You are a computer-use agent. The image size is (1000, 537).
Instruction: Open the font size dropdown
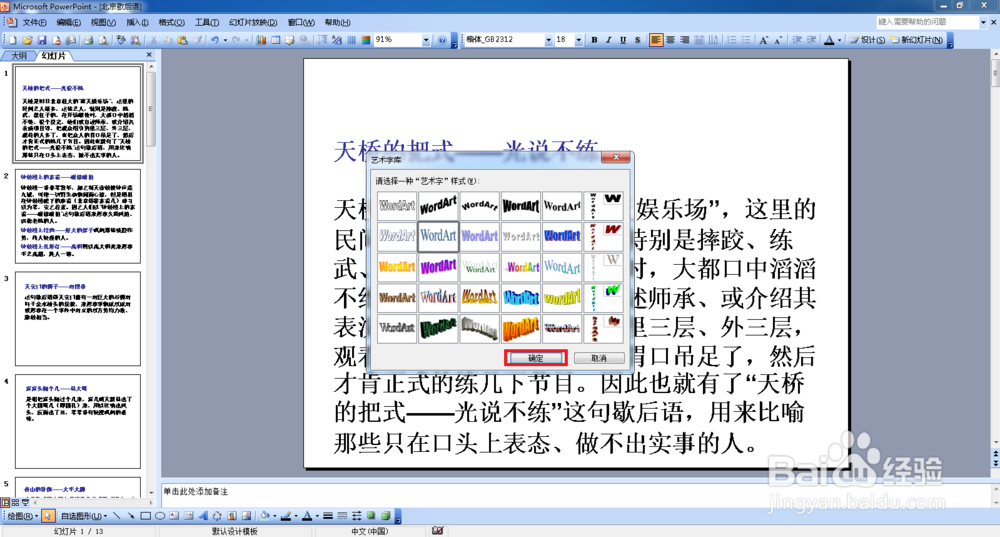pos(578,40)
